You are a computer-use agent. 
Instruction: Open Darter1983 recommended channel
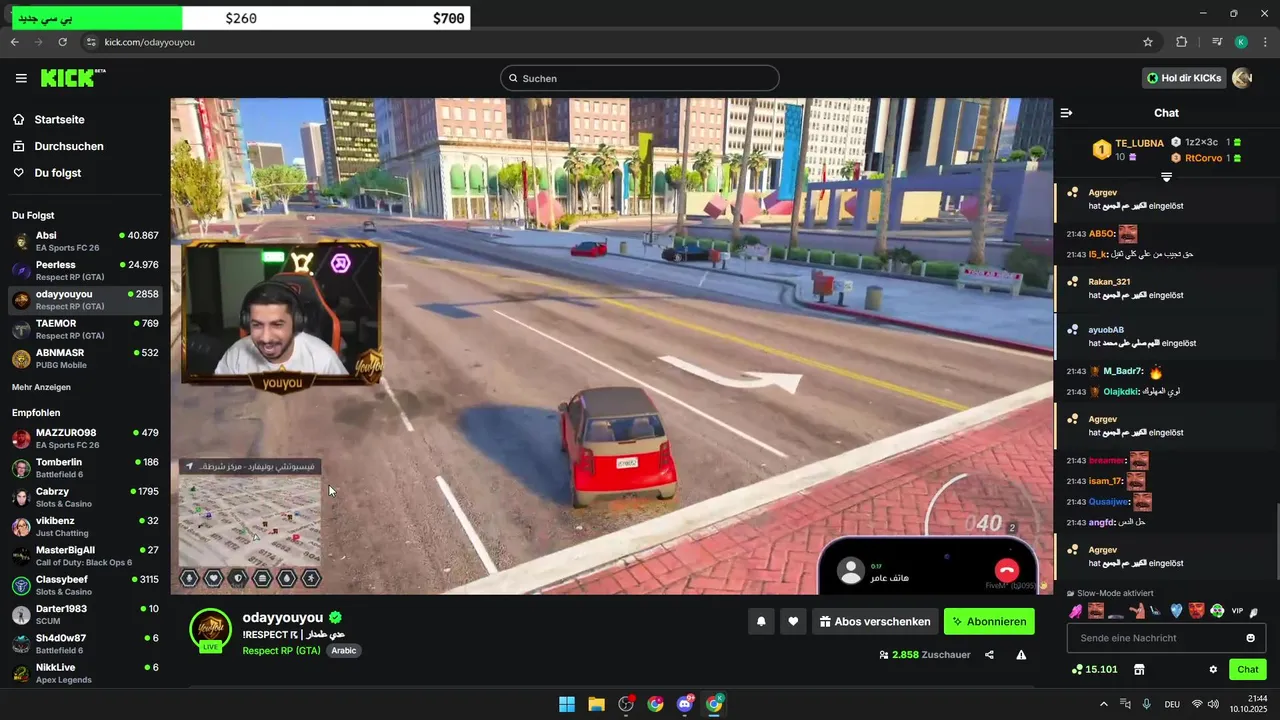pyautogui.click(x=85, y=615)
